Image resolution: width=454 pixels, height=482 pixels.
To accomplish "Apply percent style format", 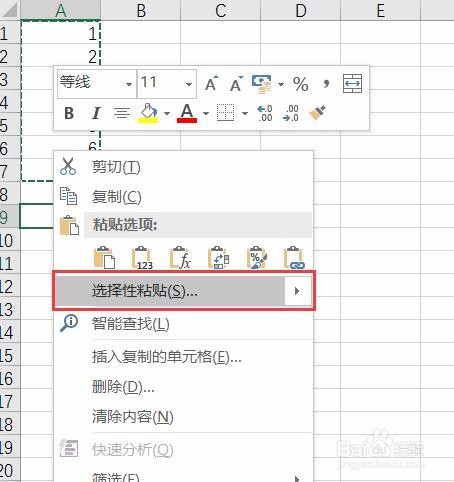I will coord(300,84).
